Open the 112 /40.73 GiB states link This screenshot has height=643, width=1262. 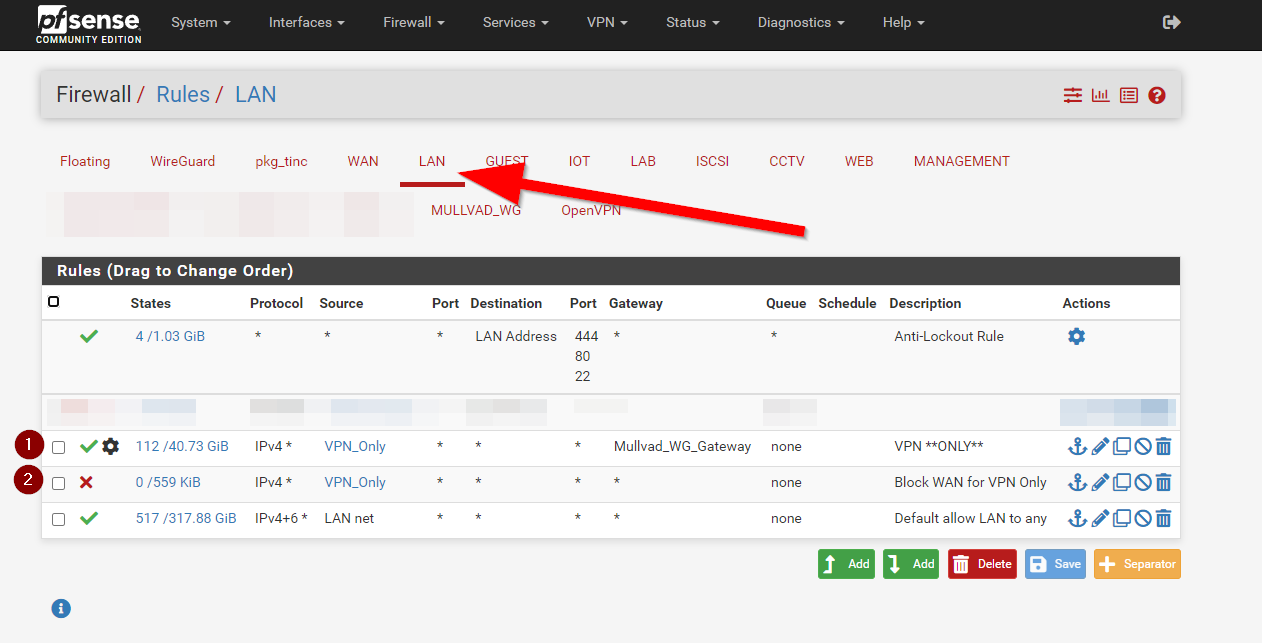point(182,446)
